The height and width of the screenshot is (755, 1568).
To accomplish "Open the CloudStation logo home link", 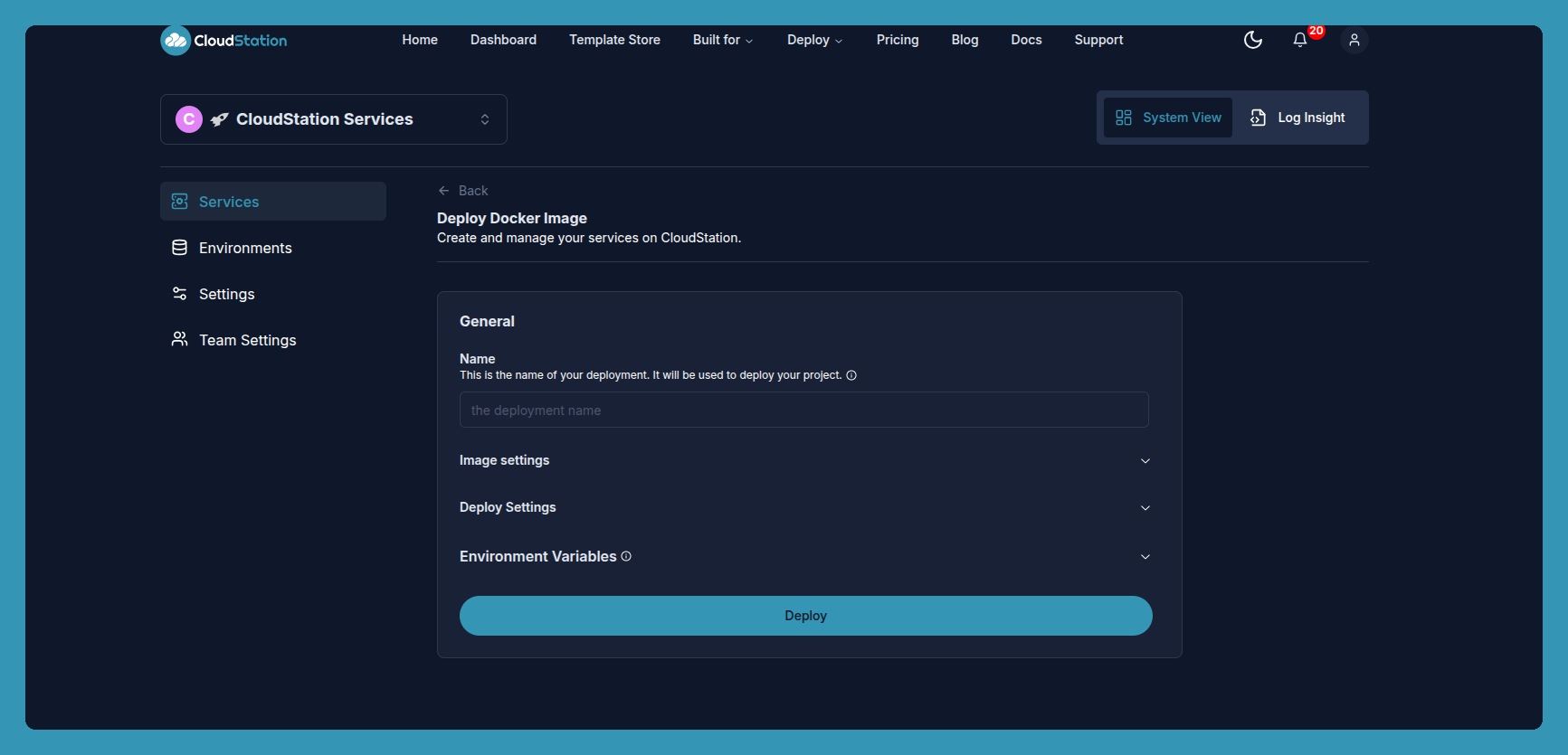I will tap(224, 41).
